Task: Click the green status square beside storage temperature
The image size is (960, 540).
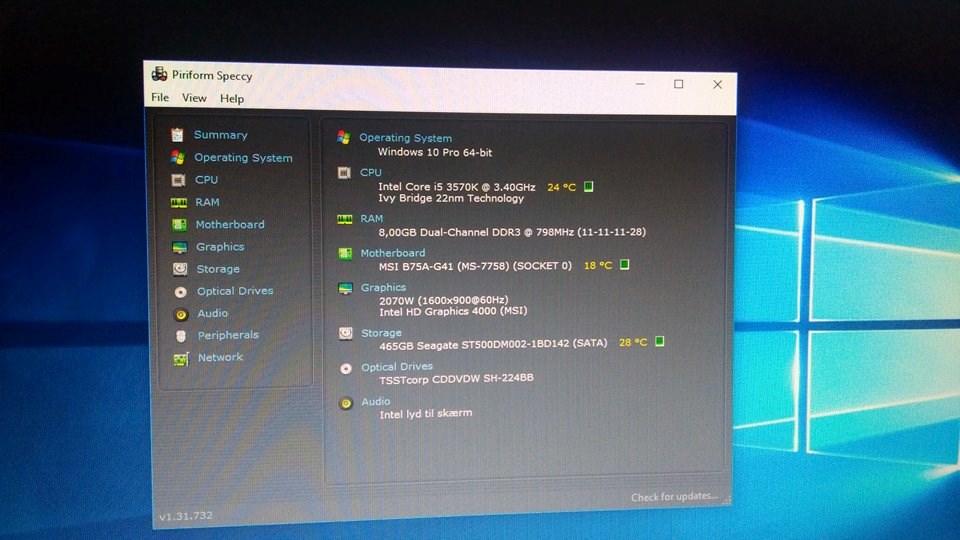Action: 659,341
